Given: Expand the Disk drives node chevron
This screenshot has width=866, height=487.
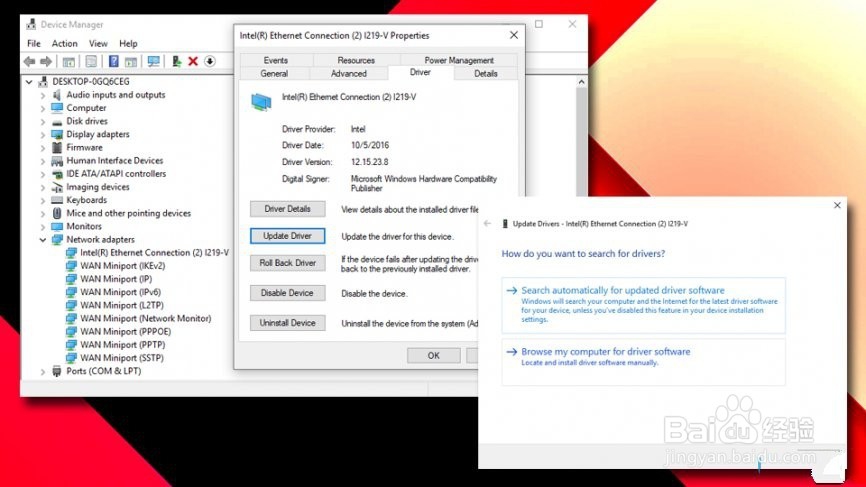Looking at the screenshot, I should pos(43,121).
